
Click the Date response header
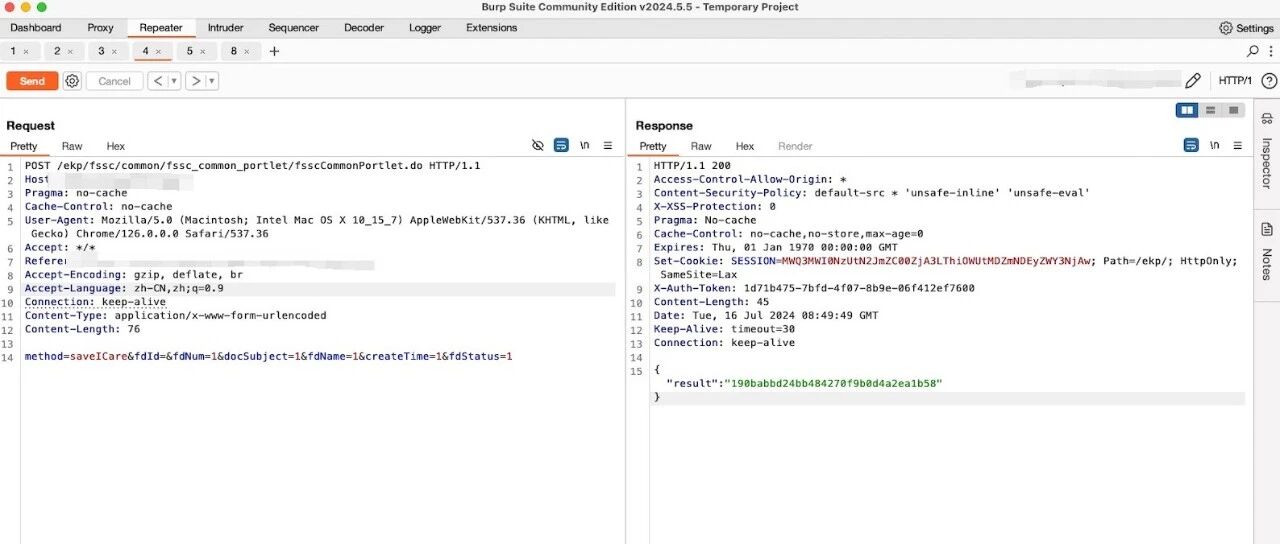tap(766, 315)
